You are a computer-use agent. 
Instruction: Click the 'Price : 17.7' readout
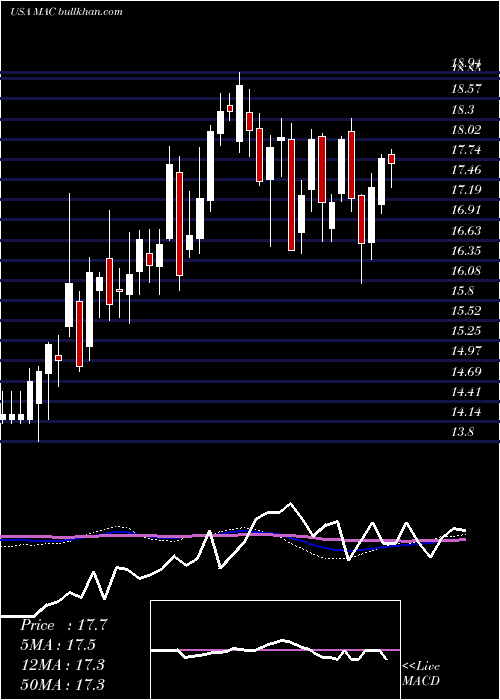click(x=64, y=625)
